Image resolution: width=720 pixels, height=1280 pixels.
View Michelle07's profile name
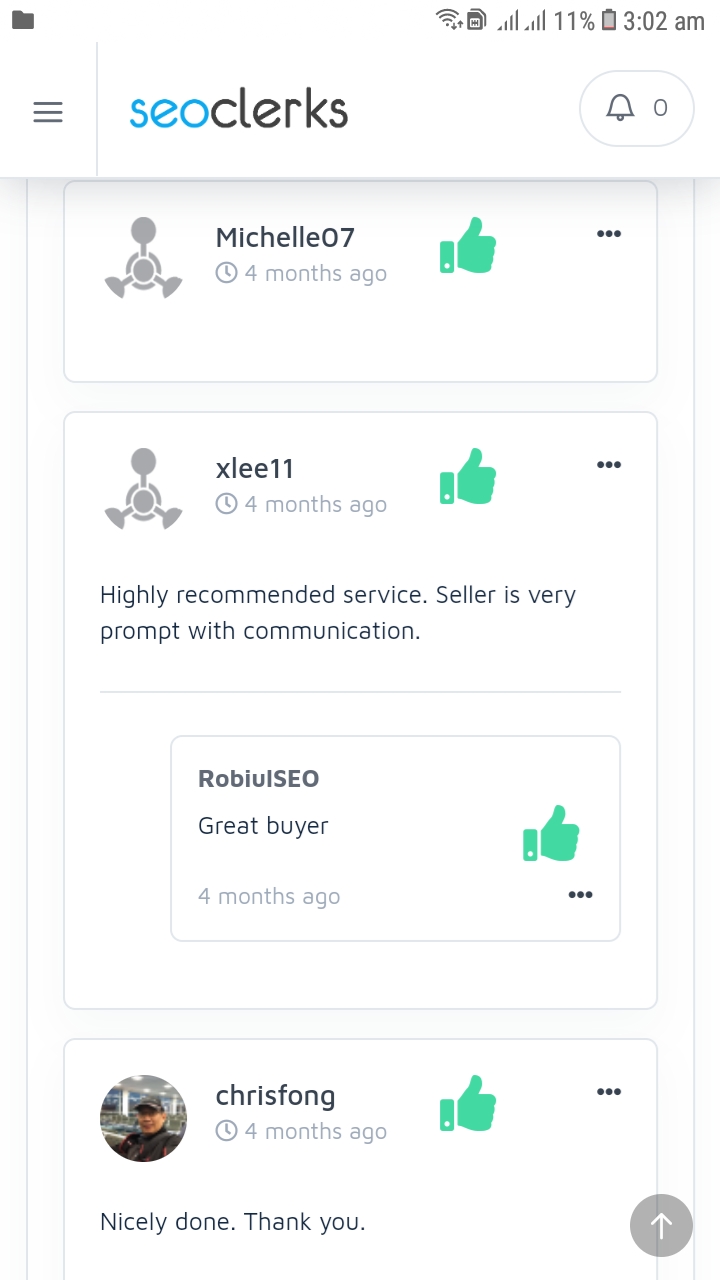tap(285, 237)
